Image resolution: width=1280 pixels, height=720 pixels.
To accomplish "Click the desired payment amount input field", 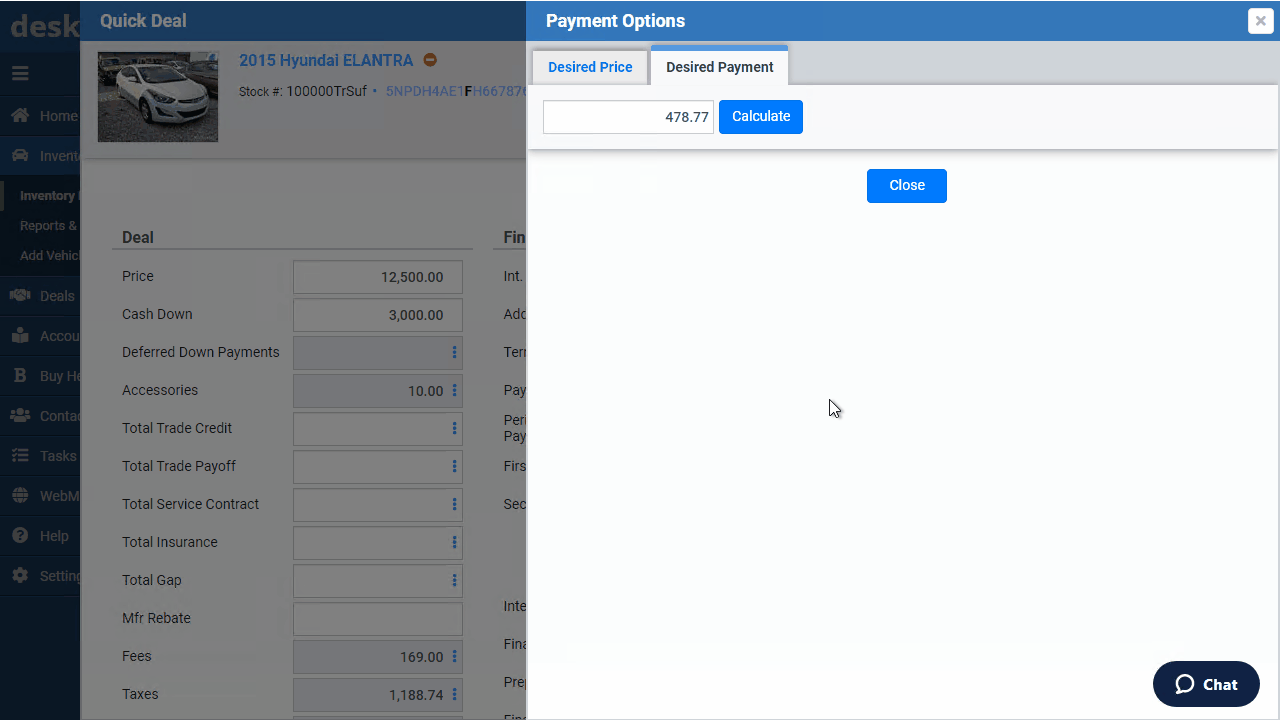I will click(x=627, y=116).
